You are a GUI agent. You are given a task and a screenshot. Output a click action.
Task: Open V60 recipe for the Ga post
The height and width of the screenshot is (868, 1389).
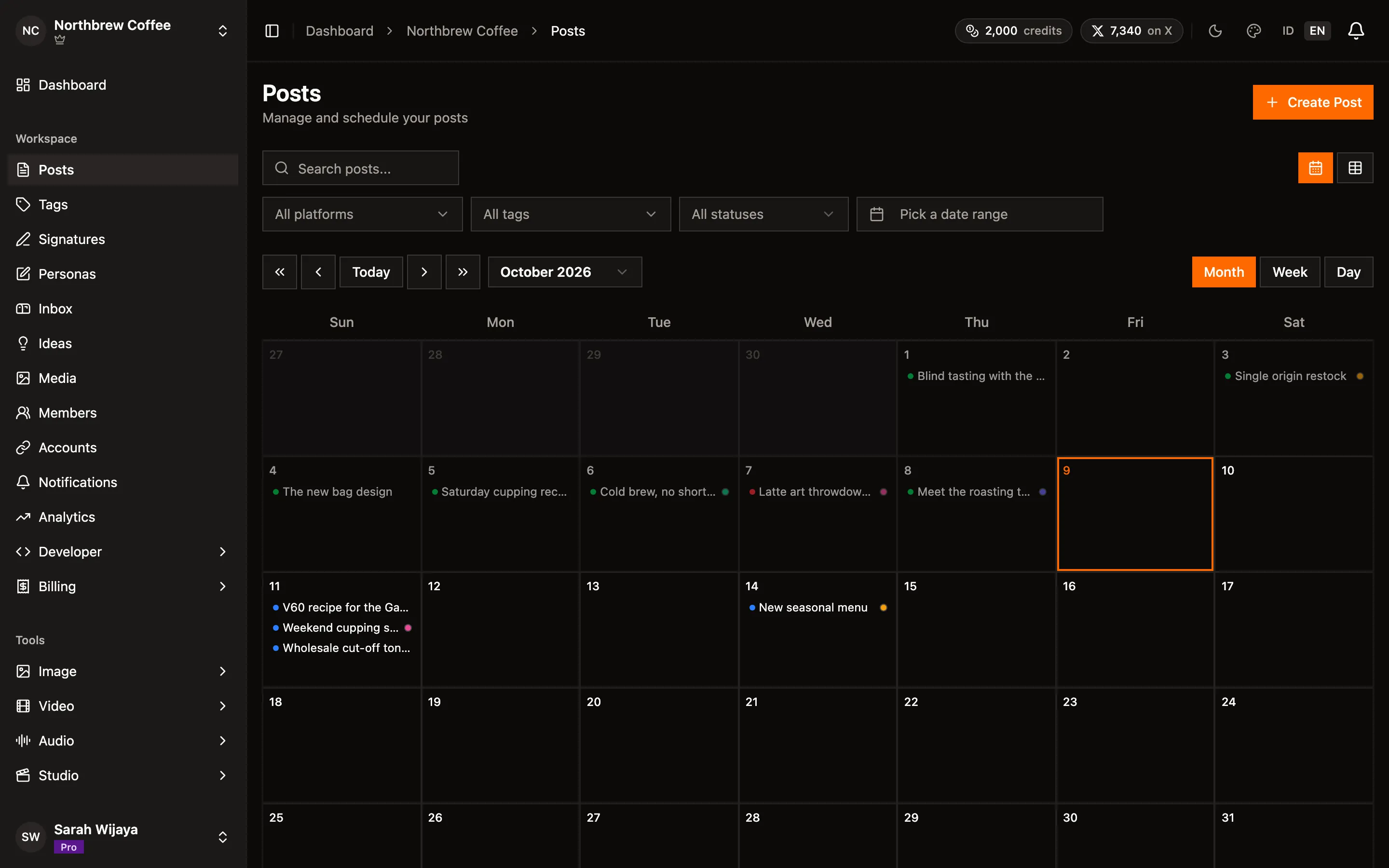pos(341,608)
